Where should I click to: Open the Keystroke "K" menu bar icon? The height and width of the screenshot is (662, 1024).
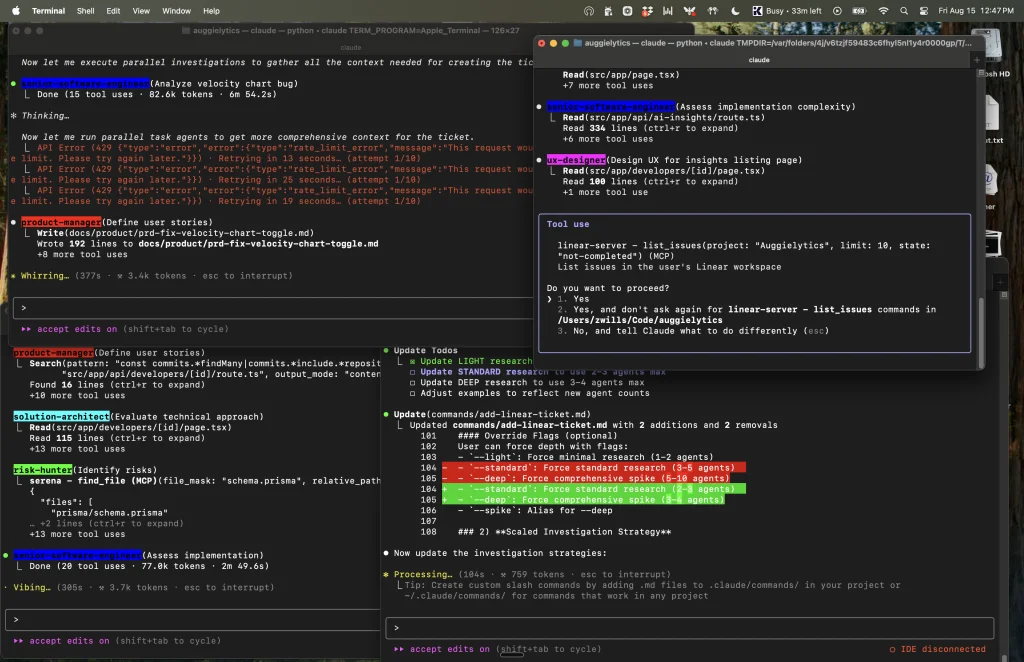tap(758, 11)
